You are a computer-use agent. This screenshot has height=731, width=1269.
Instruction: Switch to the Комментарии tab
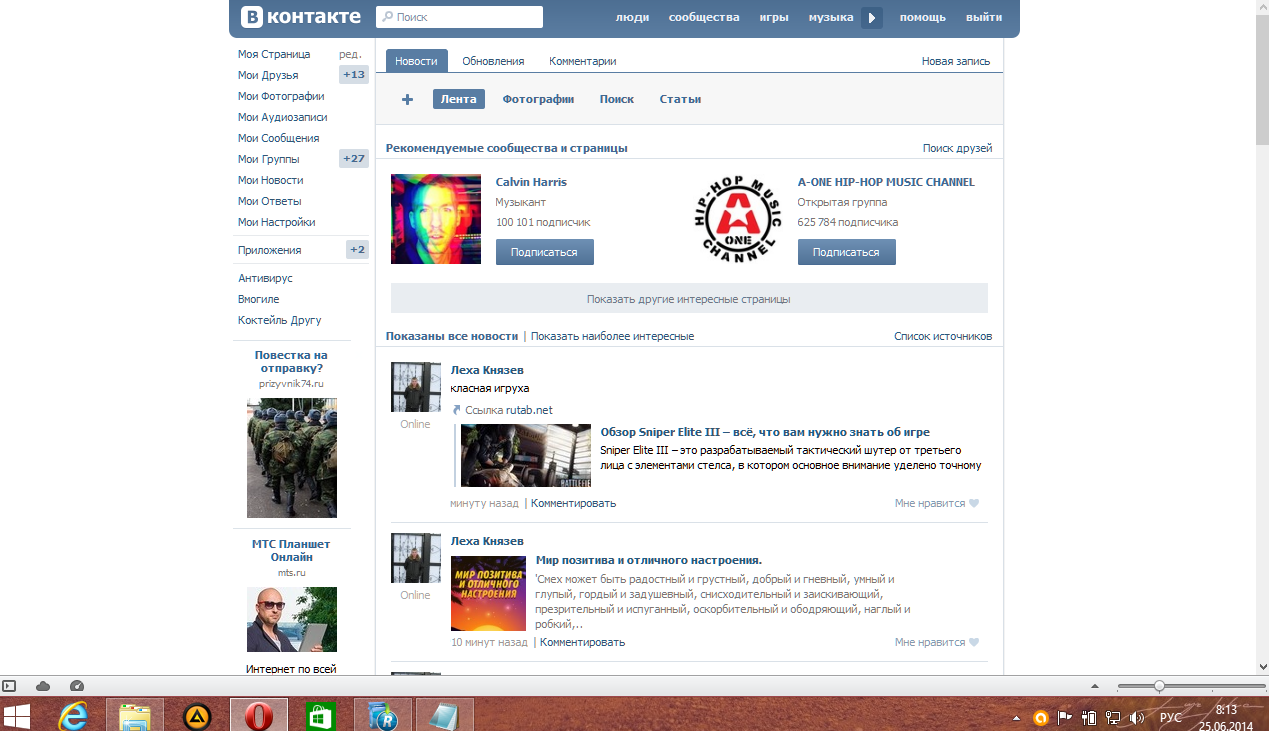[583, 61]
